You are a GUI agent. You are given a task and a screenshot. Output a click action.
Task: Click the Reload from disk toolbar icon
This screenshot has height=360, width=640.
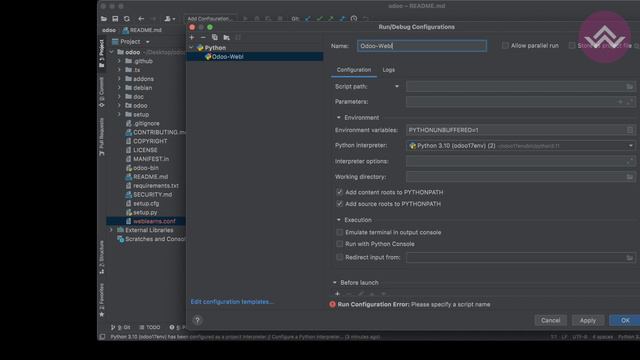[x=127, y=19]
